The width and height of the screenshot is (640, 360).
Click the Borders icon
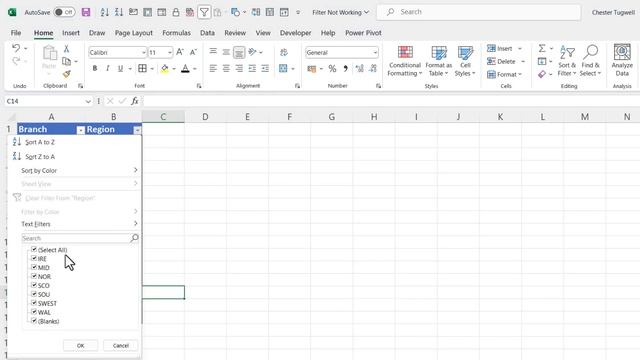point(142,68)
